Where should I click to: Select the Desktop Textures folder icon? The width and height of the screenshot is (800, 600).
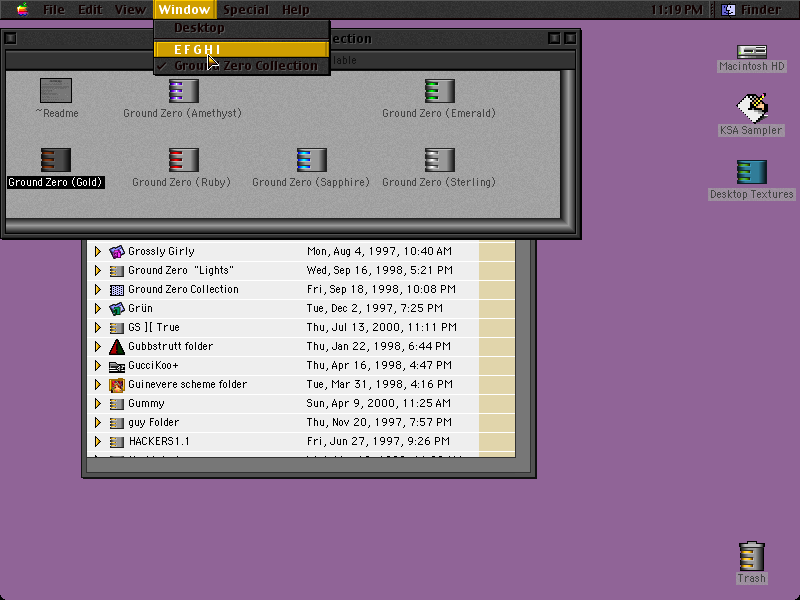752,172
